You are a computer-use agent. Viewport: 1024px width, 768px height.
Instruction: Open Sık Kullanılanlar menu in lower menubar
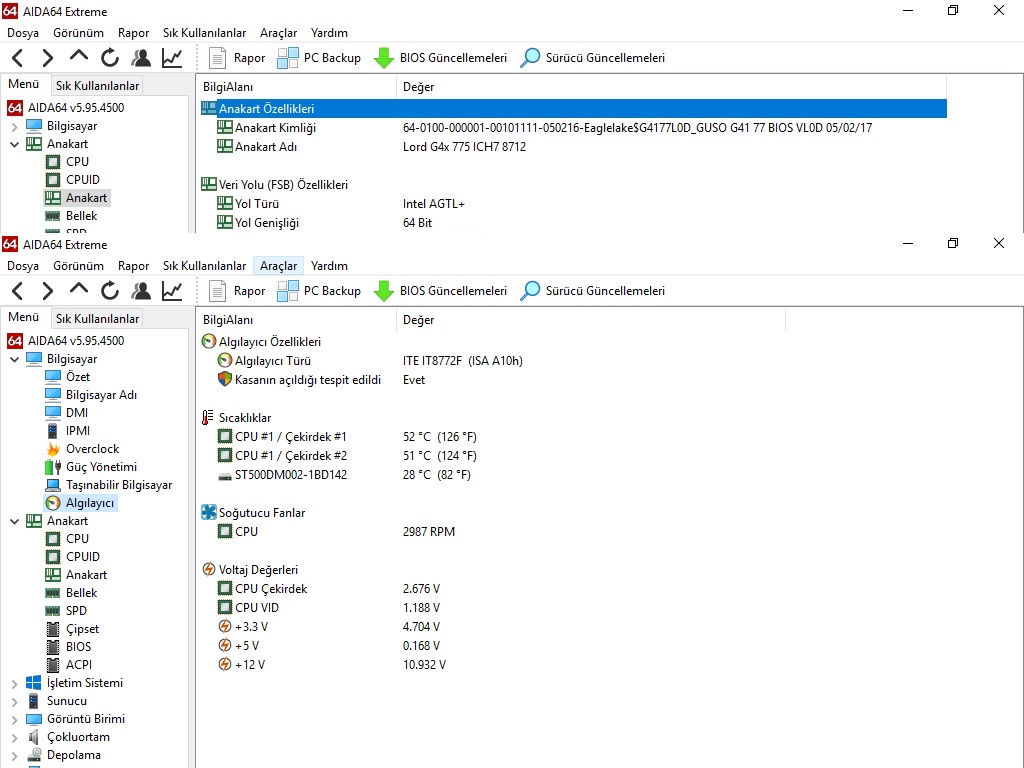(204, 266)
